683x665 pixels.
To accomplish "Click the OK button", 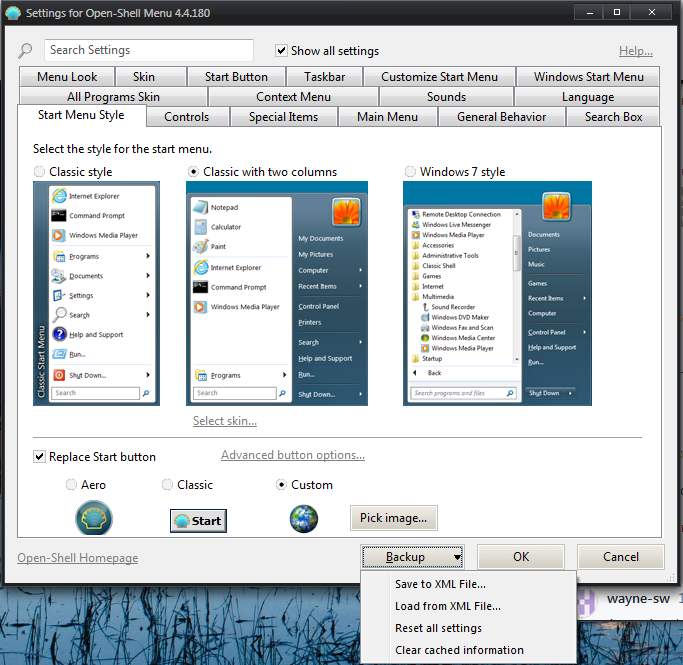I will 521,557.
